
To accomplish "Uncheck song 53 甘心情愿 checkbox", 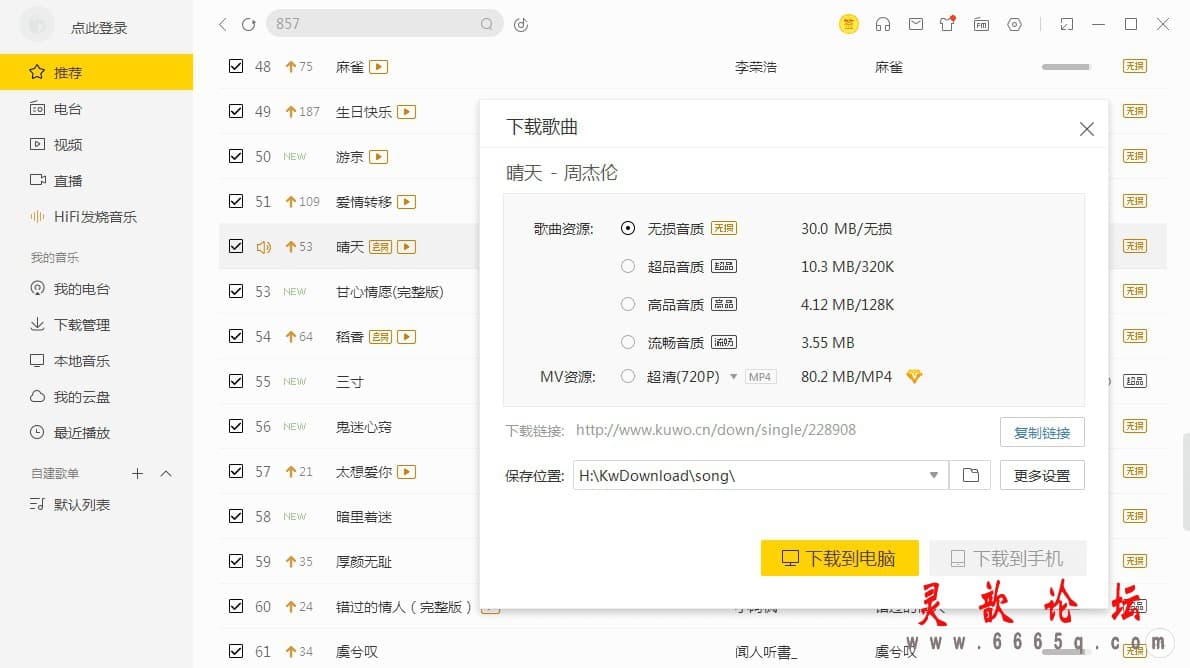I will click(x=236, y=291).
